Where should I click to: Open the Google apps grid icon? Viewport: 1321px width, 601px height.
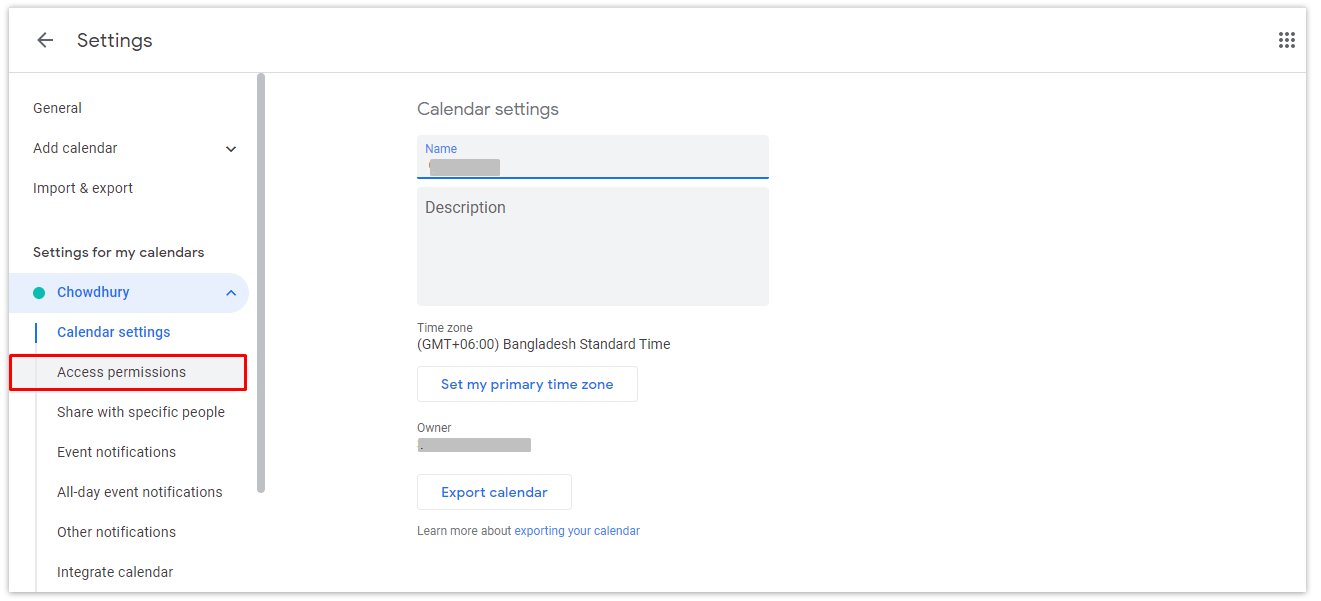tap(1287, 40)
